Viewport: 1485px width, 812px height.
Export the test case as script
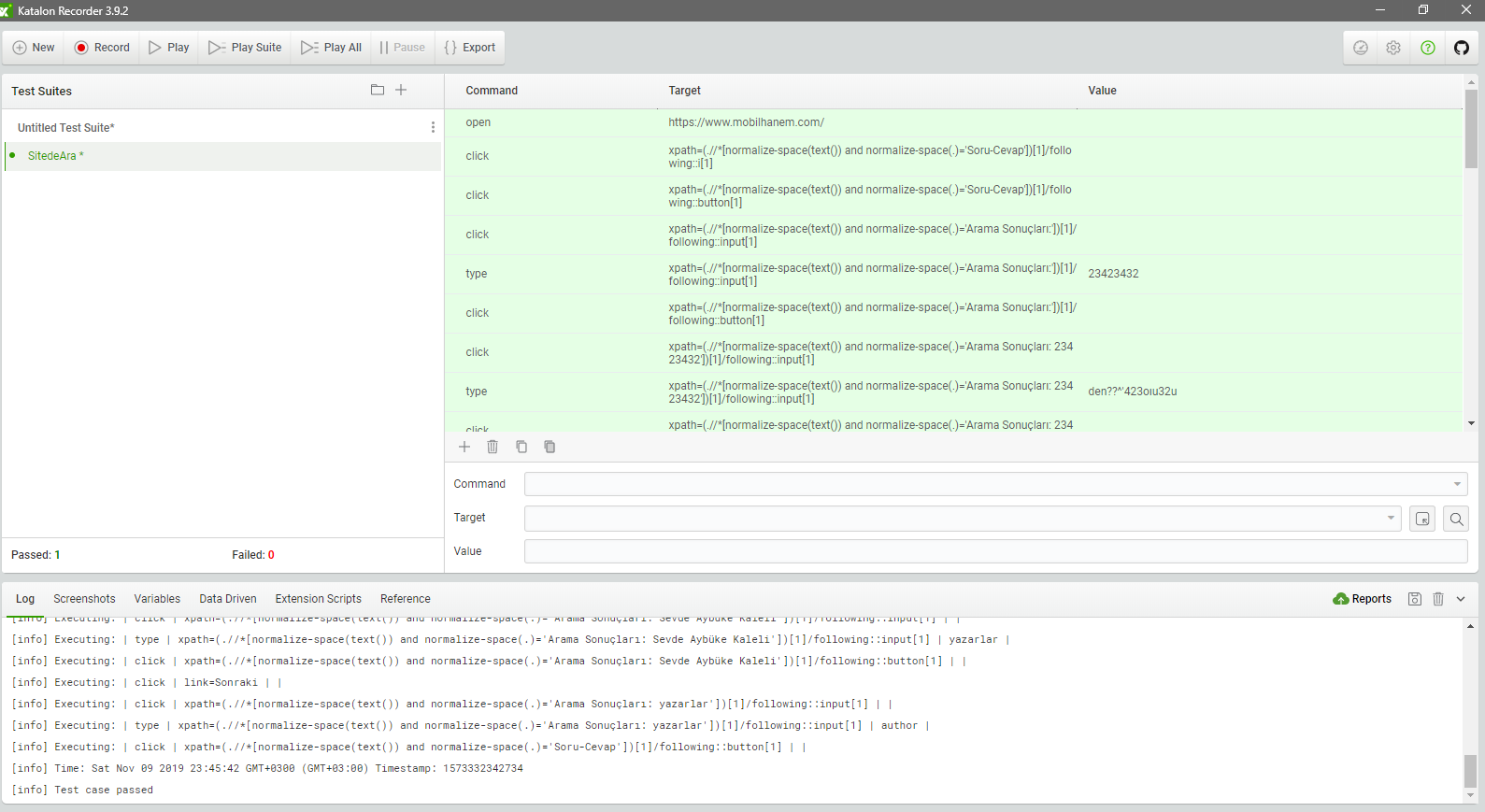[470, 48]
